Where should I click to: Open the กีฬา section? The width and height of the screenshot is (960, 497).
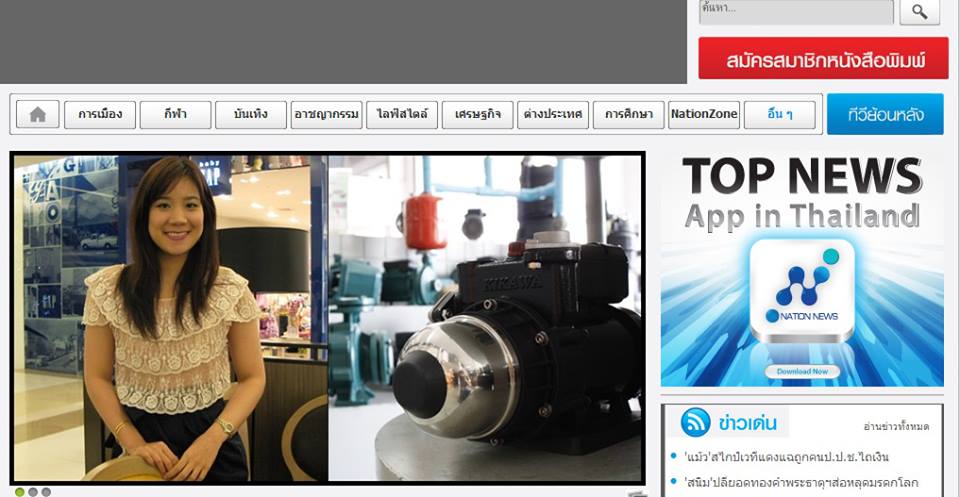tap(176, 114)
